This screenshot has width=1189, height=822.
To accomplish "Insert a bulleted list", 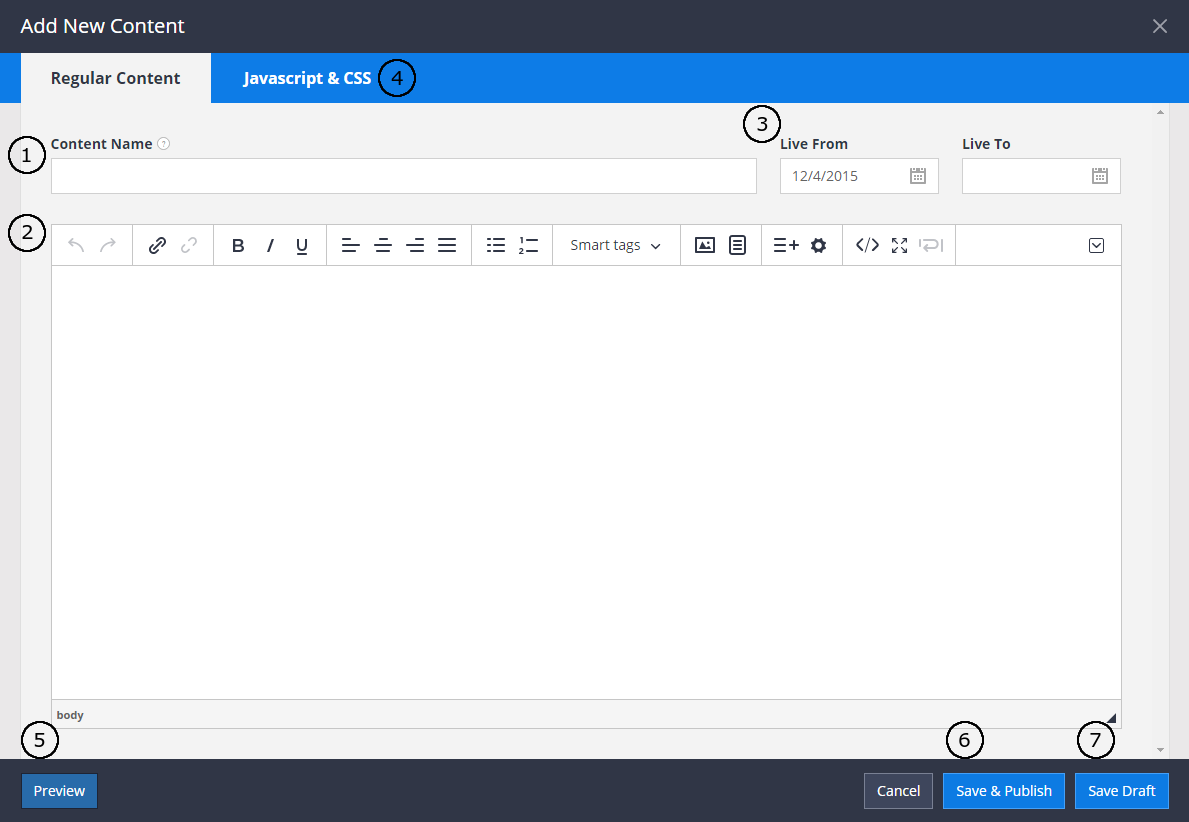I will (496, 245).
